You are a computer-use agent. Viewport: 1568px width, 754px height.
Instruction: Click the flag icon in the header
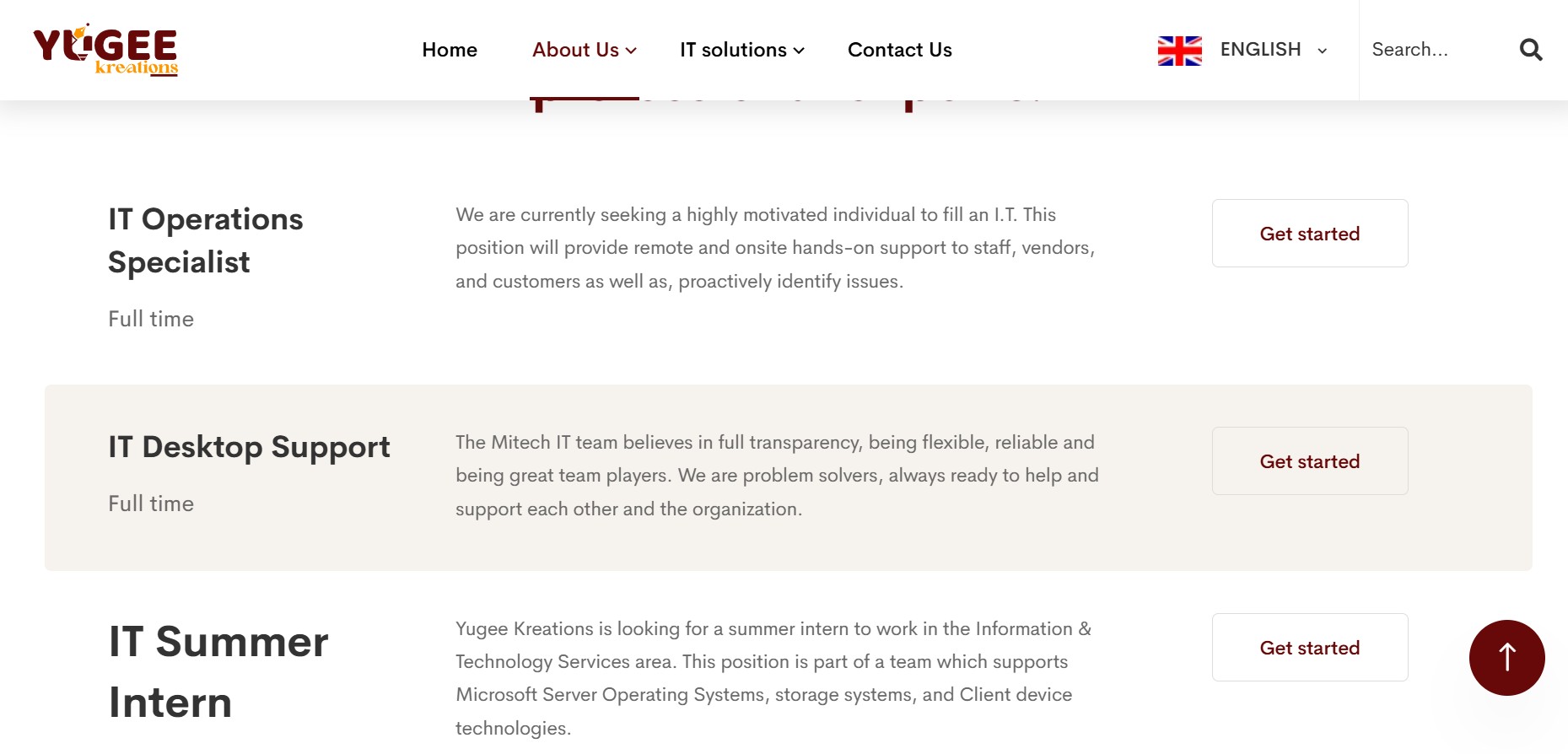pyautogui.click(x=1179, y=50)
